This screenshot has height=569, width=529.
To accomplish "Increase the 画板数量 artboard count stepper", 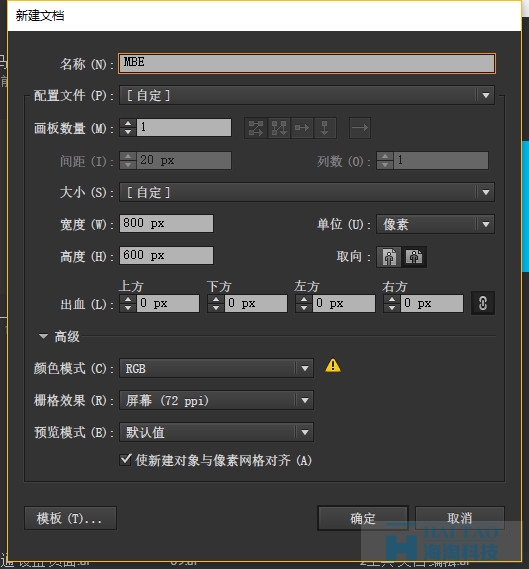I will pos(128,123).
